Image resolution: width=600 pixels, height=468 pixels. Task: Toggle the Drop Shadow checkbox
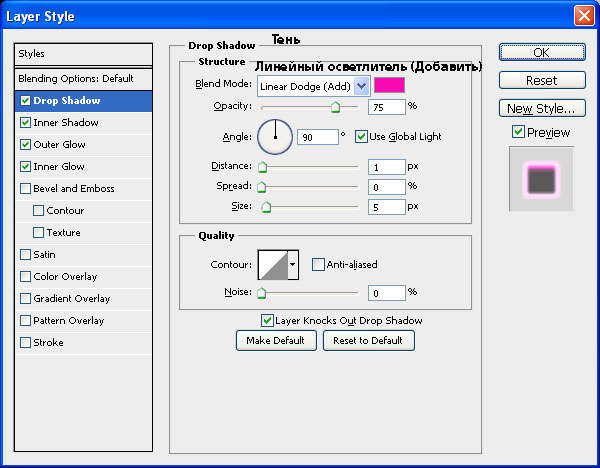point(26,101)
